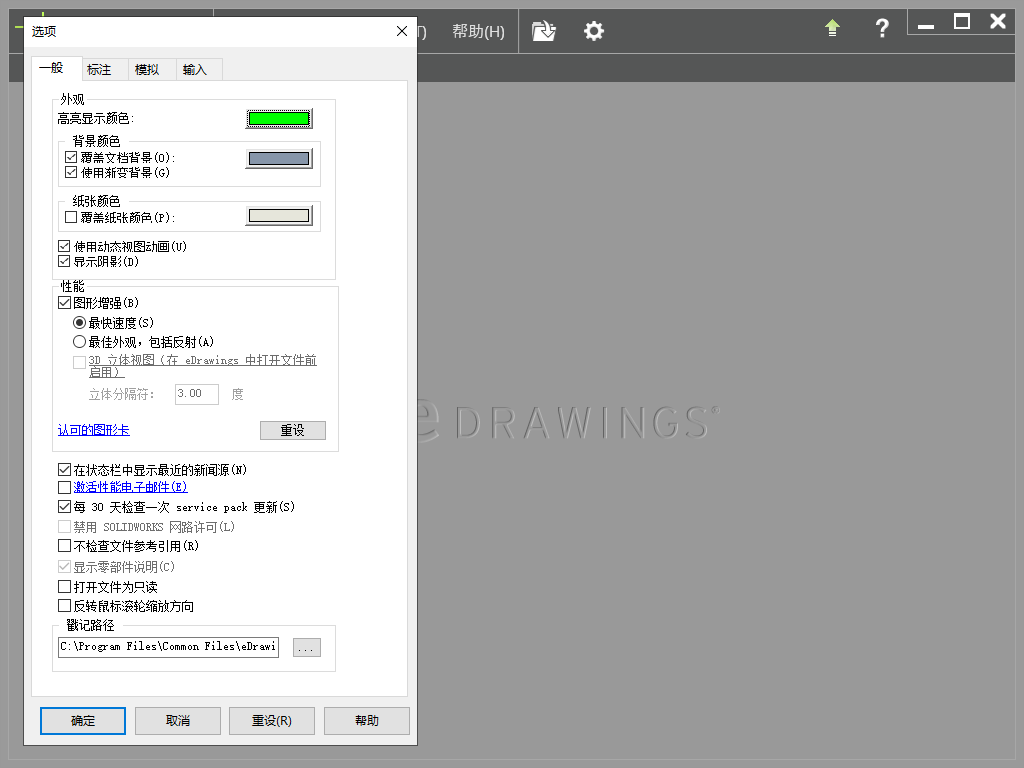The image size is (1024, 768).
Task: Click the browse button beside 戳记路径
Action: coord(306,647)
